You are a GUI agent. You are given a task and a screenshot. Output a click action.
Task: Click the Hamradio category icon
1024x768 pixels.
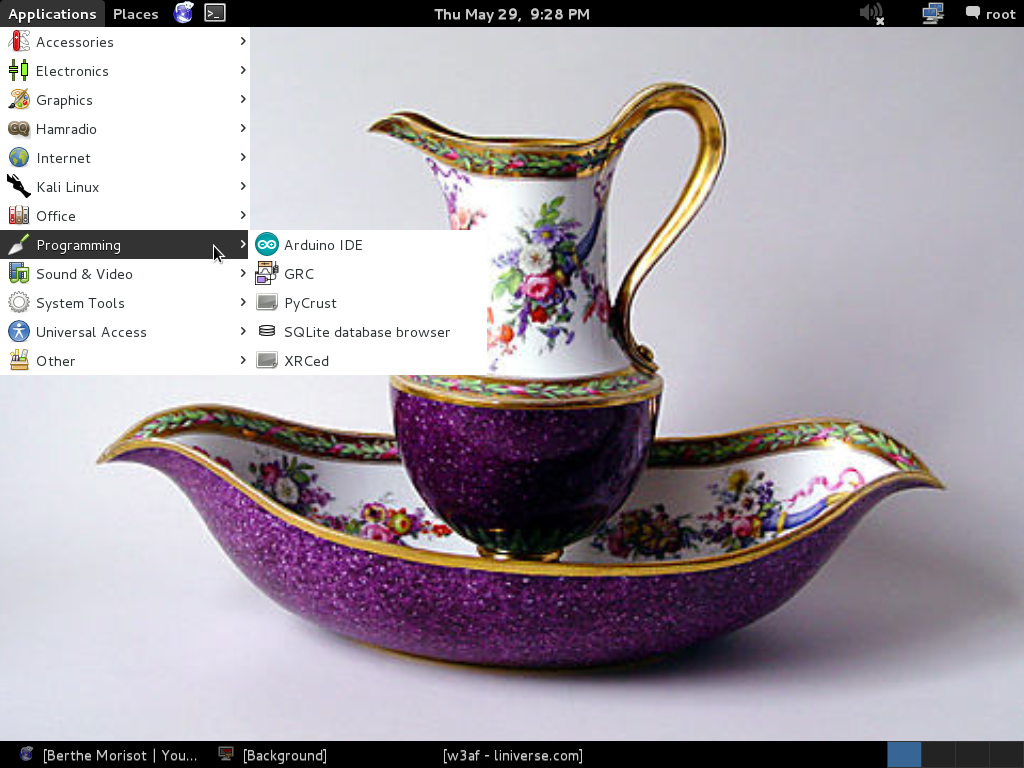(x=19, y=129)
